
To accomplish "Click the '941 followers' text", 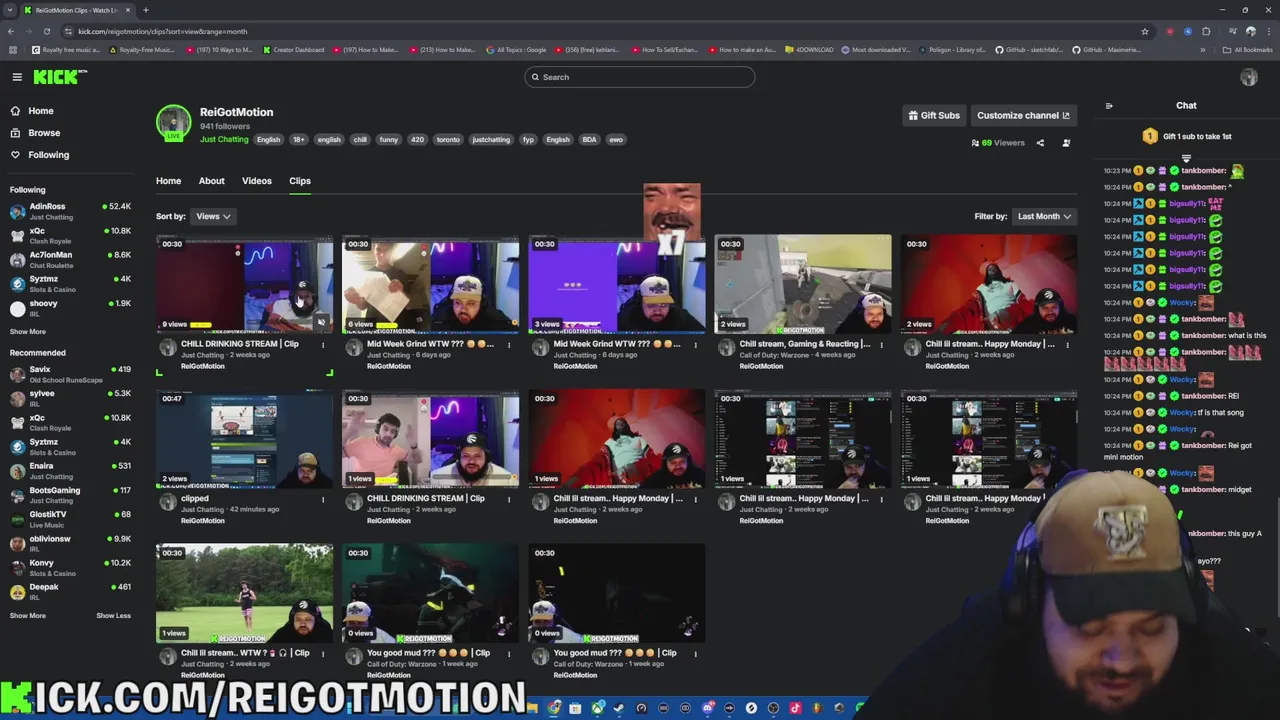I will tap(225, 127).
